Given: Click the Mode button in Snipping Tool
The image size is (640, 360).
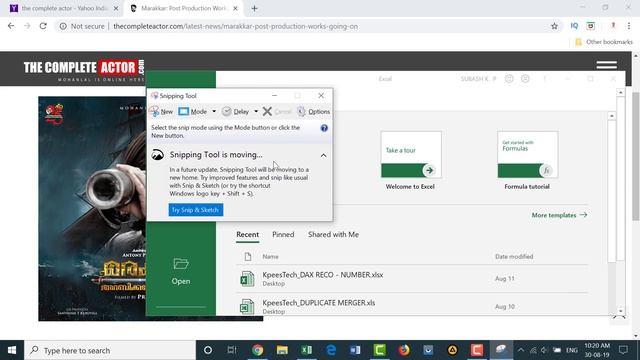Looking at the screenshot, I should point(193,111).
